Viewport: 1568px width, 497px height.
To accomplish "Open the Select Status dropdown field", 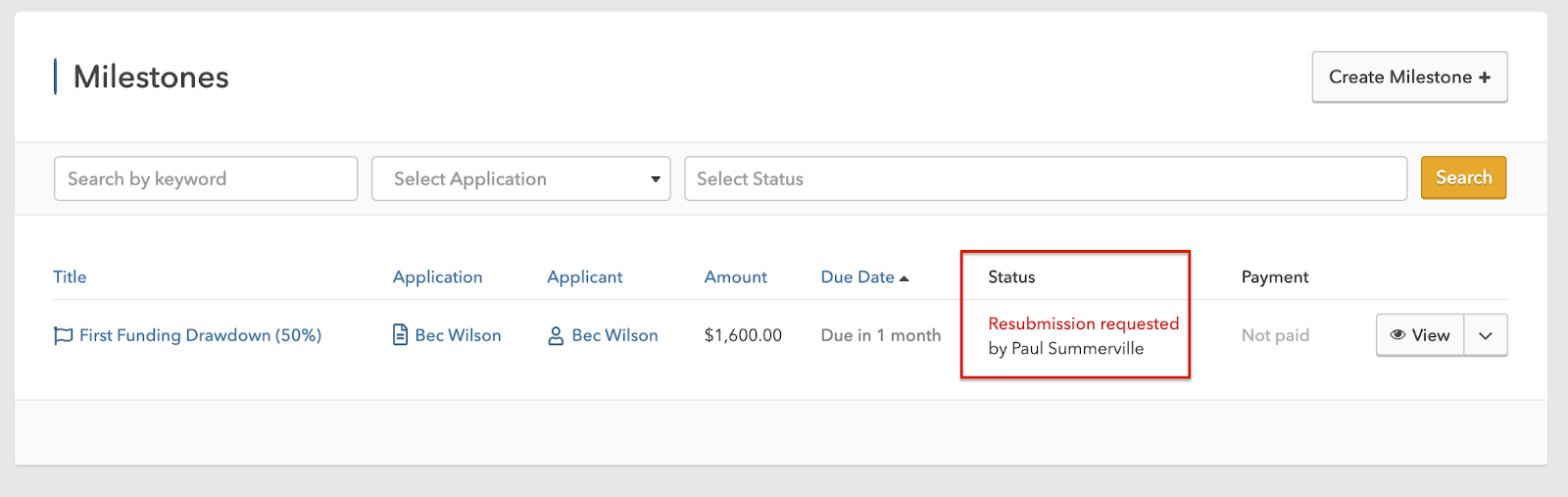I will (x=1045, y=178).
